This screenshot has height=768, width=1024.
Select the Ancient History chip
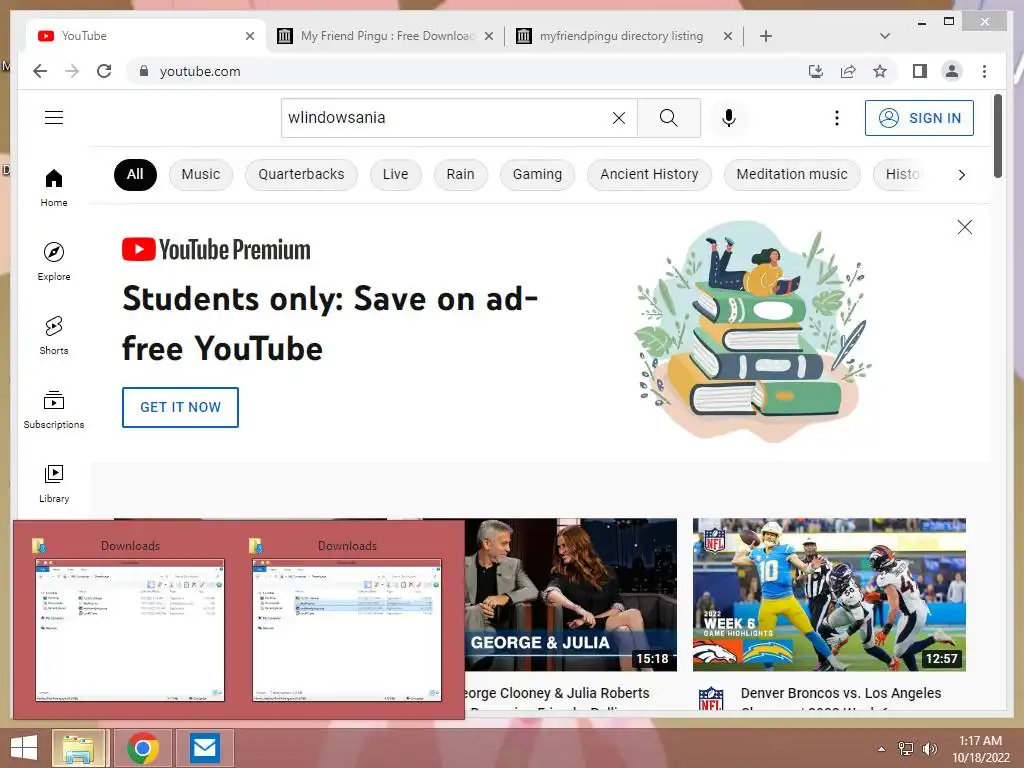pos(649,174)
